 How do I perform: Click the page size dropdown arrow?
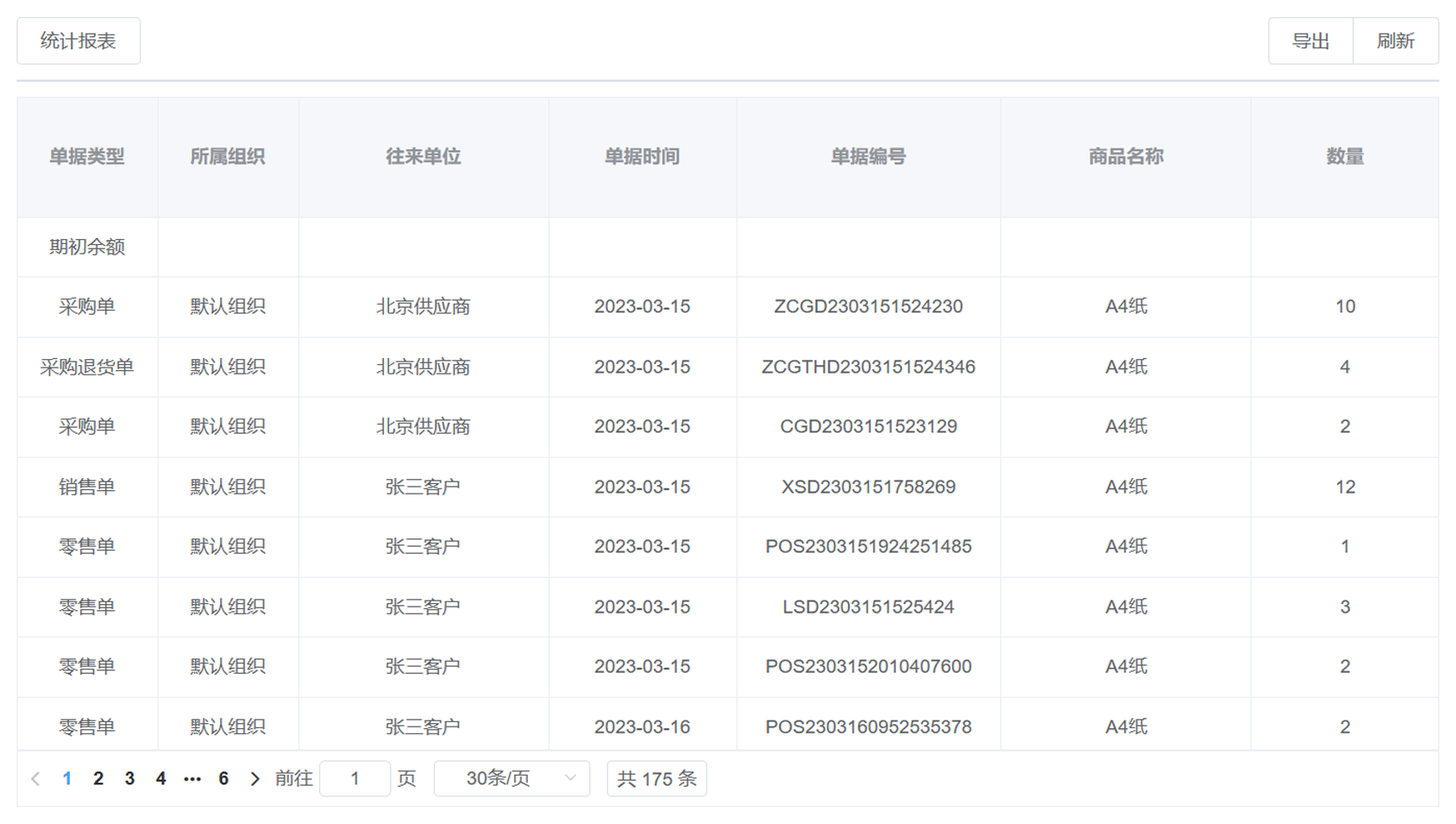click(570, 778)
